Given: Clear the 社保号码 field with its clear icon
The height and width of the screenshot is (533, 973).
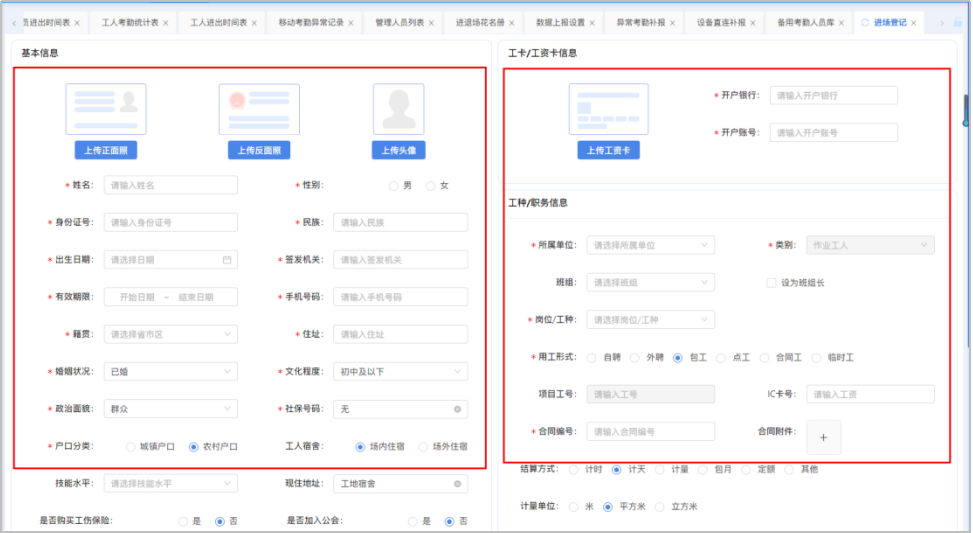Looking at the screenshot, I should point(457,409).
